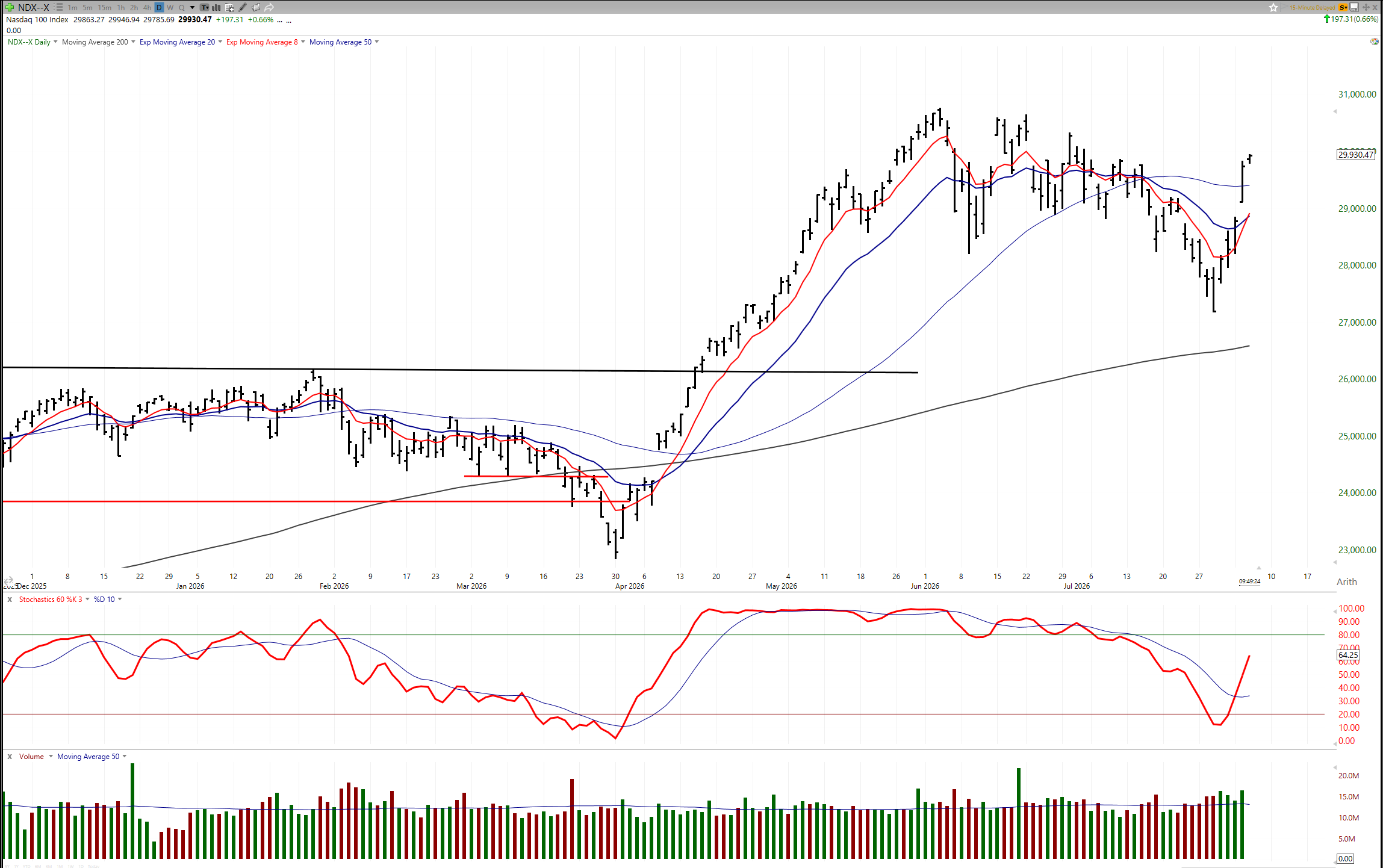The height and width of the screenshot is (868, 1383).
Task: Close the Stochastics pane with X
Action: pos(10,600)
